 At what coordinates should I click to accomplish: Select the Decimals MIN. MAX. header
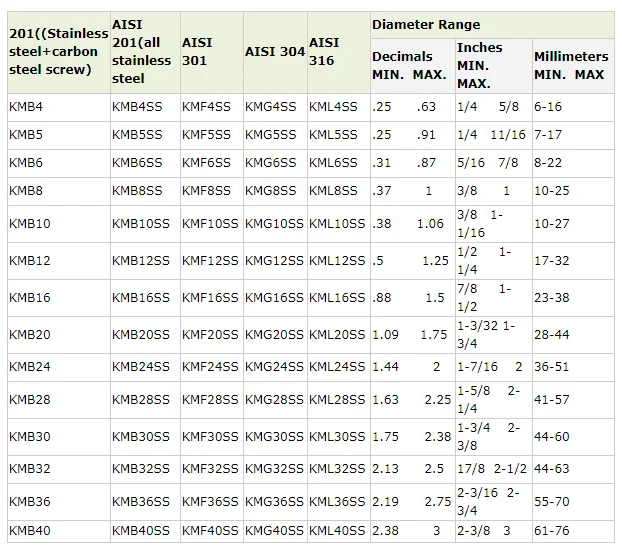[x=409, y=66]
